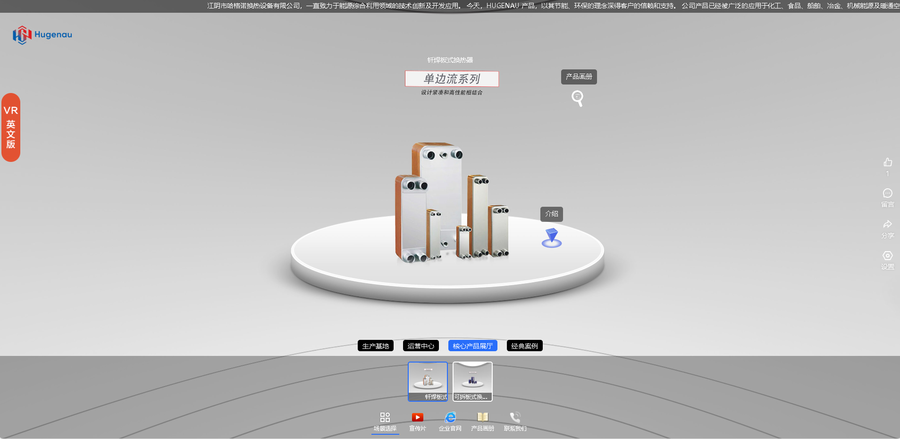
Task: Open the VR 英文版 English version button
Action: click(x=11, y=127)
